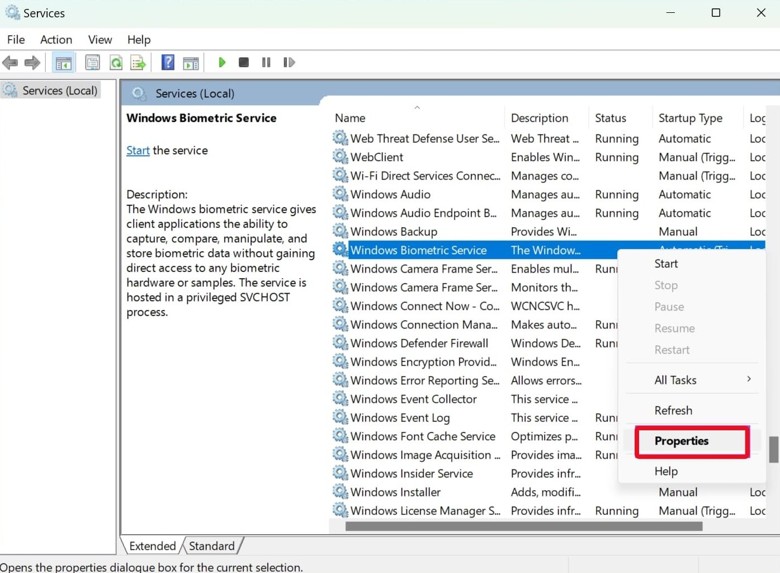Click gear icon beside Windows Event Log

pos(340,417)
